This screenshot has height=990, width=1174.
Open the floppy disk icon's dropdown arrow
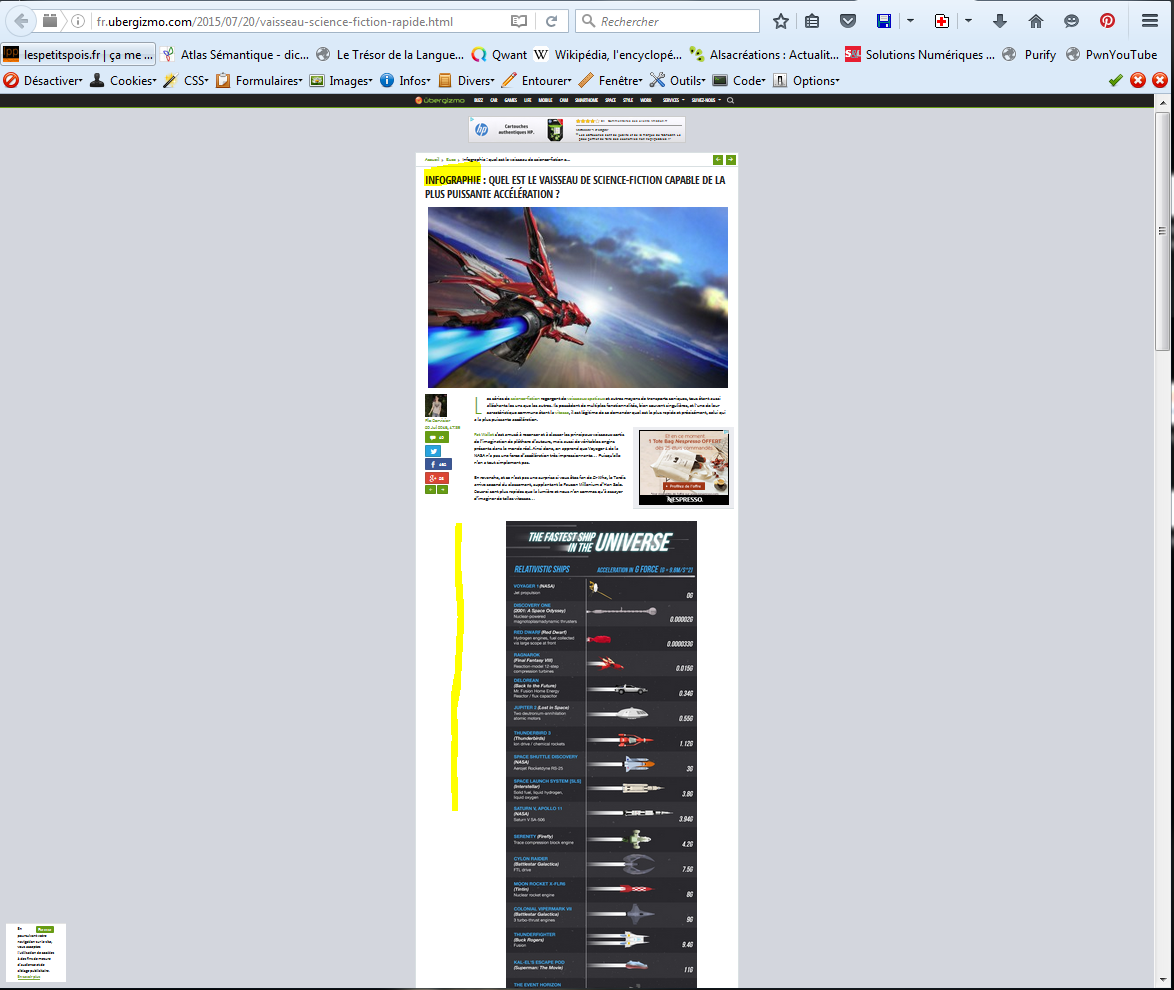(910, 21)
